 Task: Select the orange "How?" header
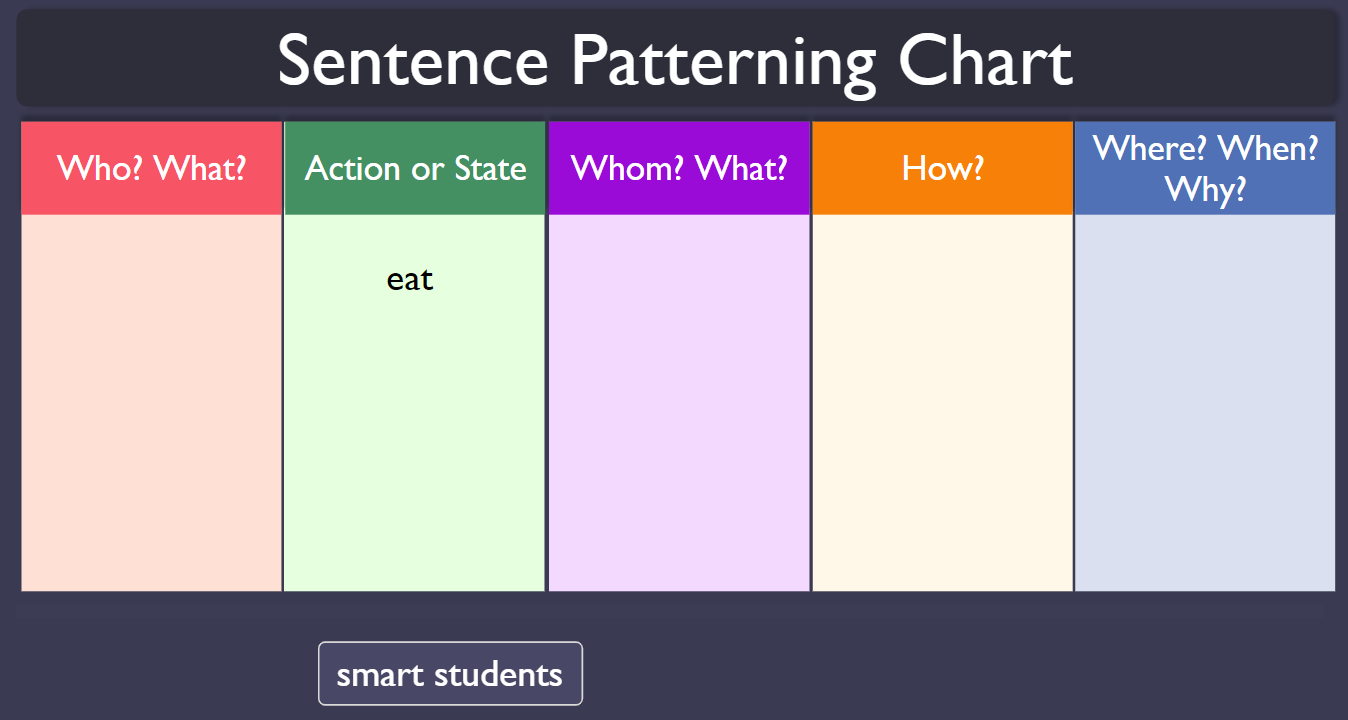[942, 168]
